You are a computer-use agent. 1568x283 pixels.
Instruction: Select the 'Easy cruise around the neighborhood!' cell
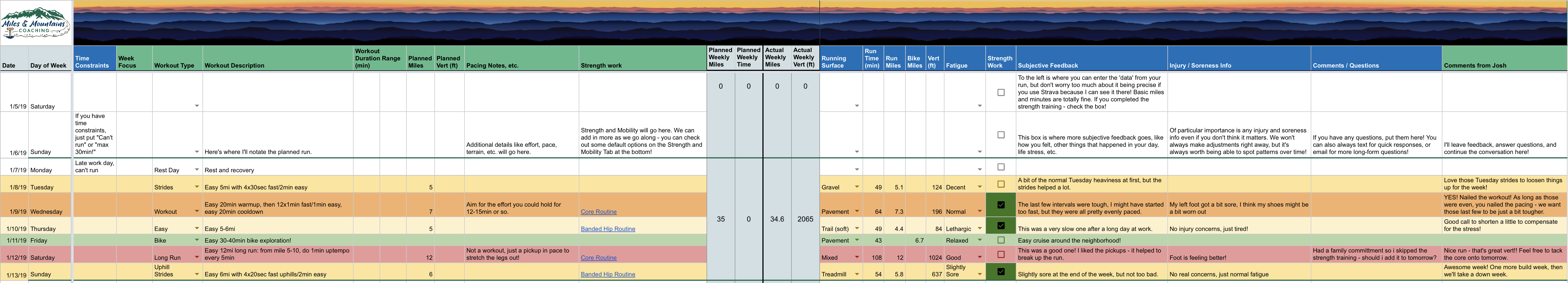[1091, 240]
